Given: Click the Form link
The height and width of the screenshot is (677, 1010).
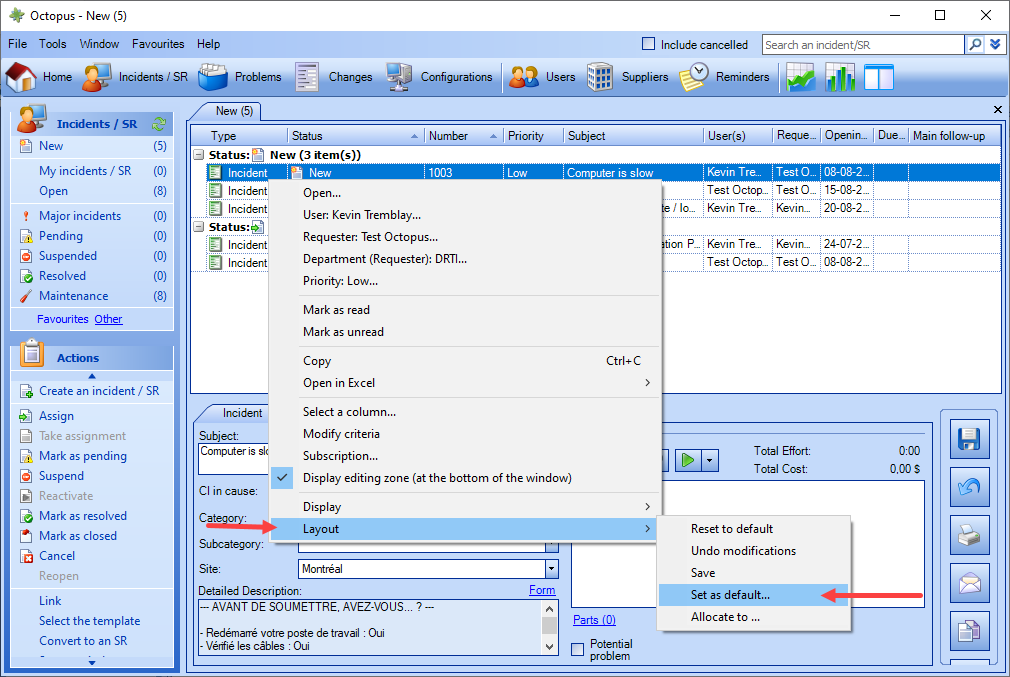Looking at the screenshot, I should pos(542,590).
